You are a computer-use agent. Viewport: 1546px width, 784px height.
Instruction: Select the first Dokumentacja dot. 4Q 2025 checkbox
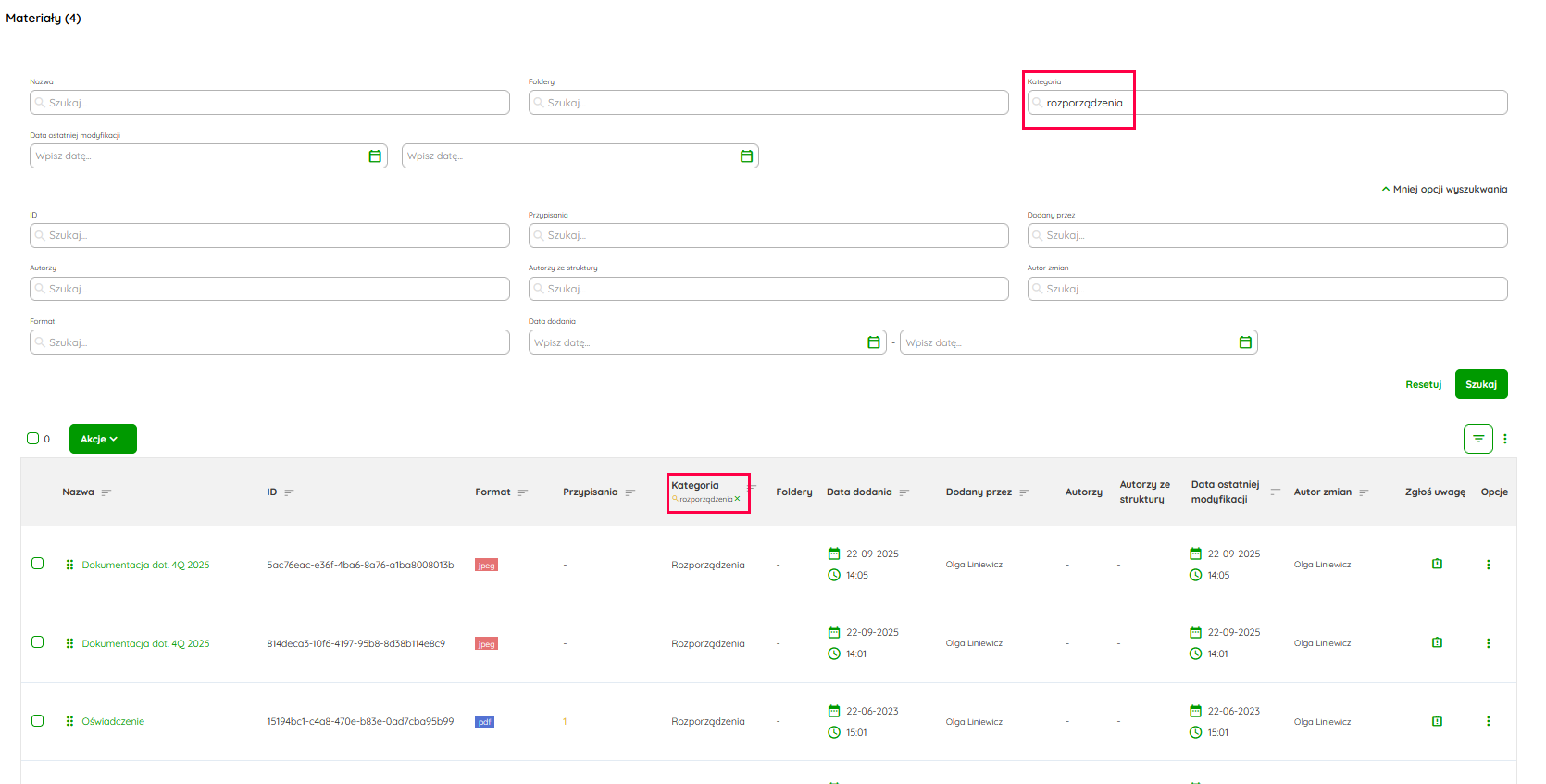click(x=38, y=563)
